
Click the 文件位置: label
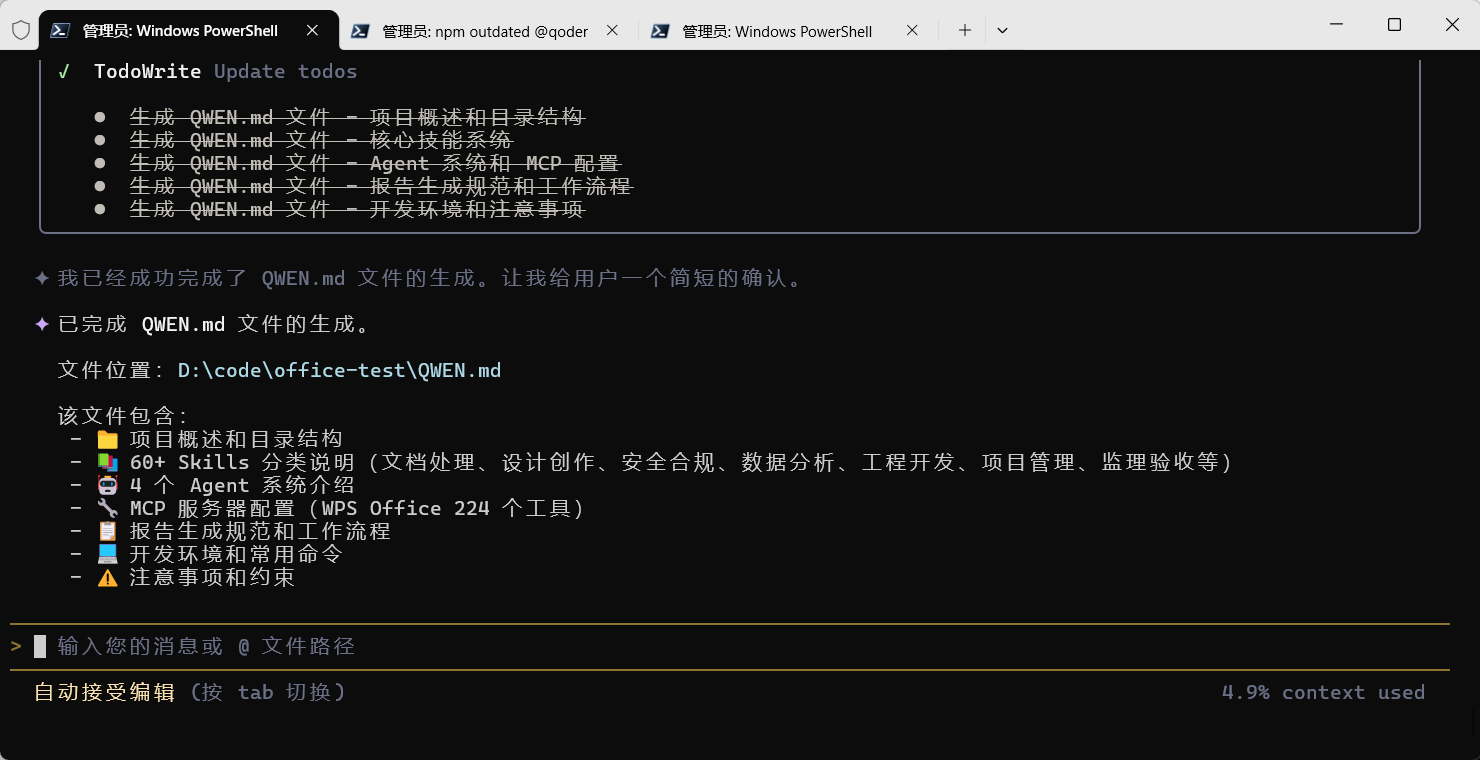pyautogui.click(x=111, y=370)
